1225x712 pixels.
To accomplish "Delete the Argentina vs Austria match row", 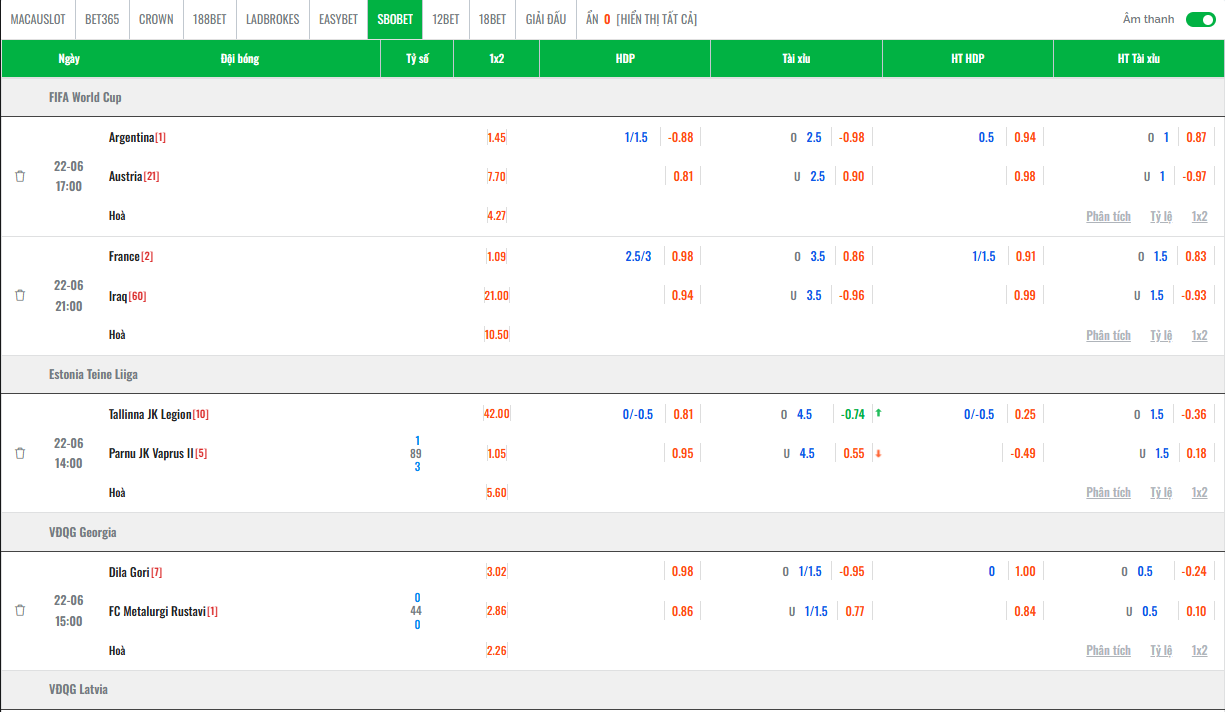I will pos(20,176).
